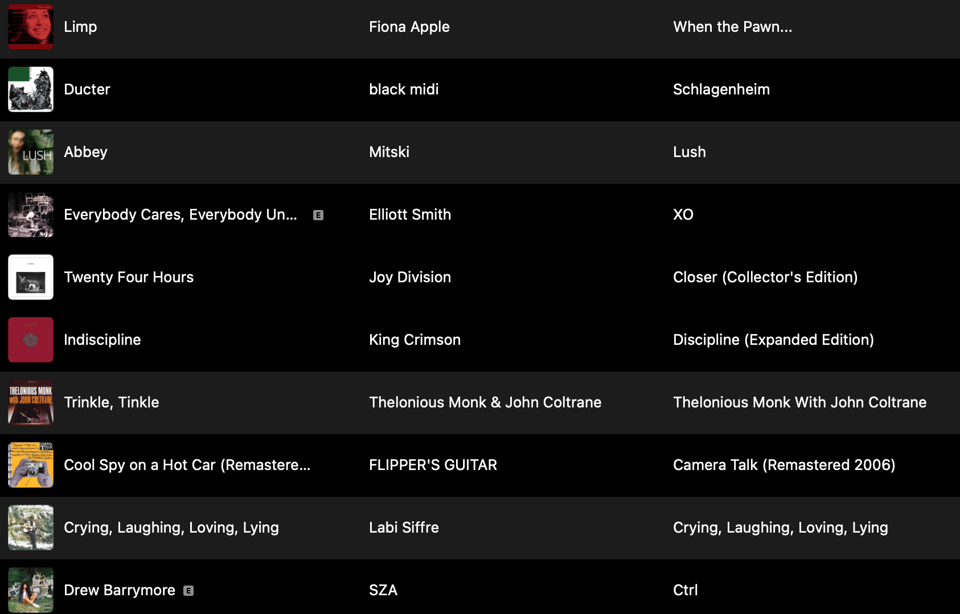960x614 pixels.
Task: Open album Discipline (Expanded Edition)
Action: [x=773, y=340]
